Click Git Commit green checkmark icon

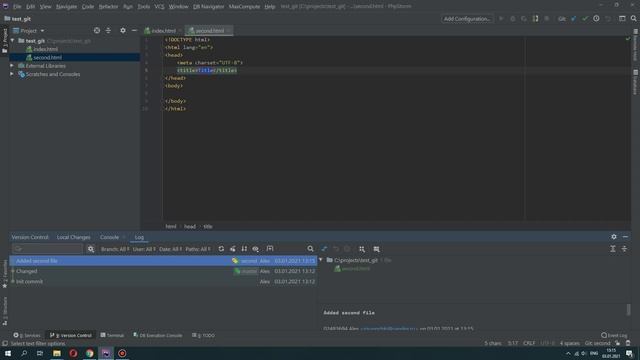pyautogui.click(x=585, y=19)
